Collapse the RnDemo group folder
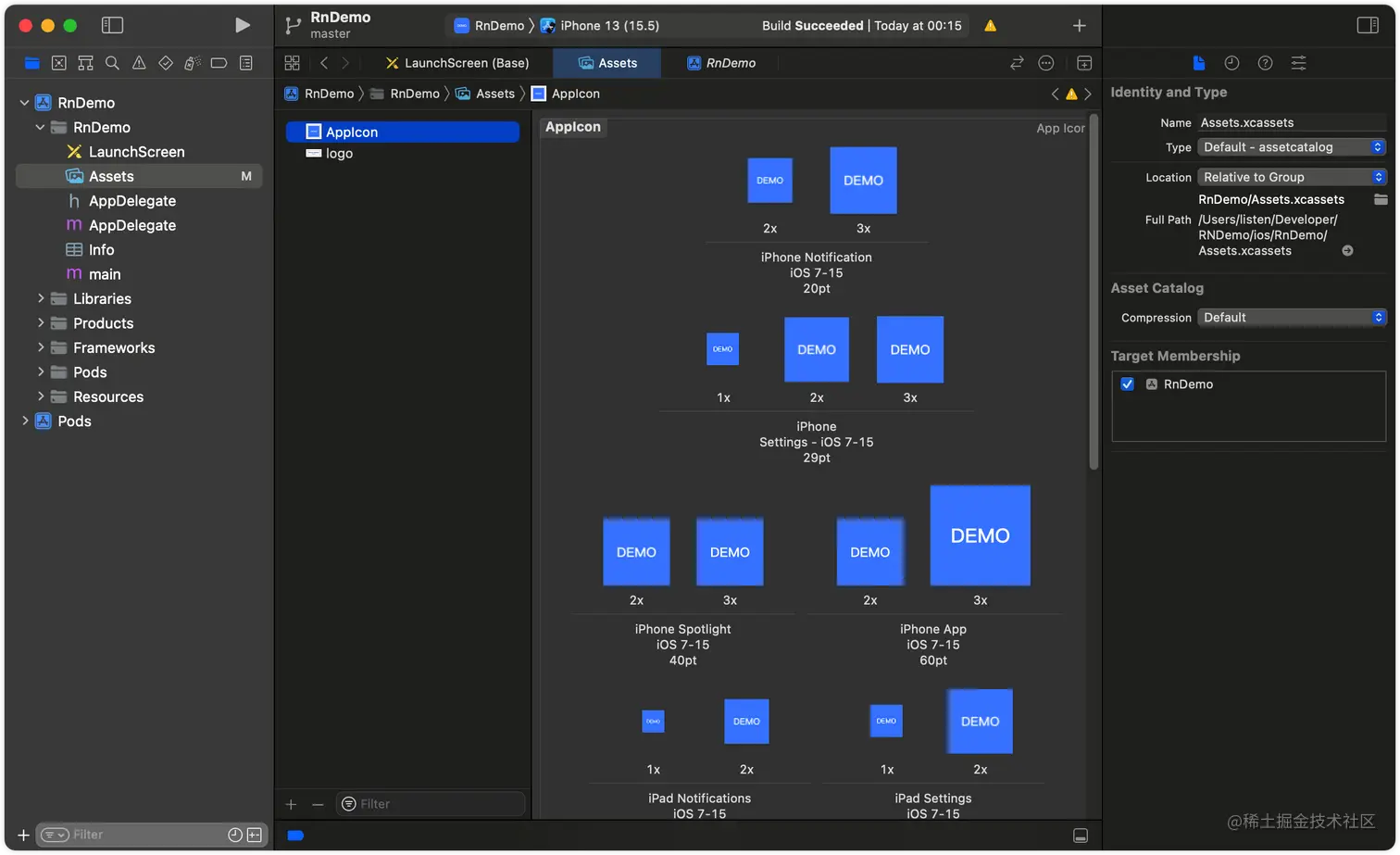This screenshot has width=1400, height=855. click(41, 127)
